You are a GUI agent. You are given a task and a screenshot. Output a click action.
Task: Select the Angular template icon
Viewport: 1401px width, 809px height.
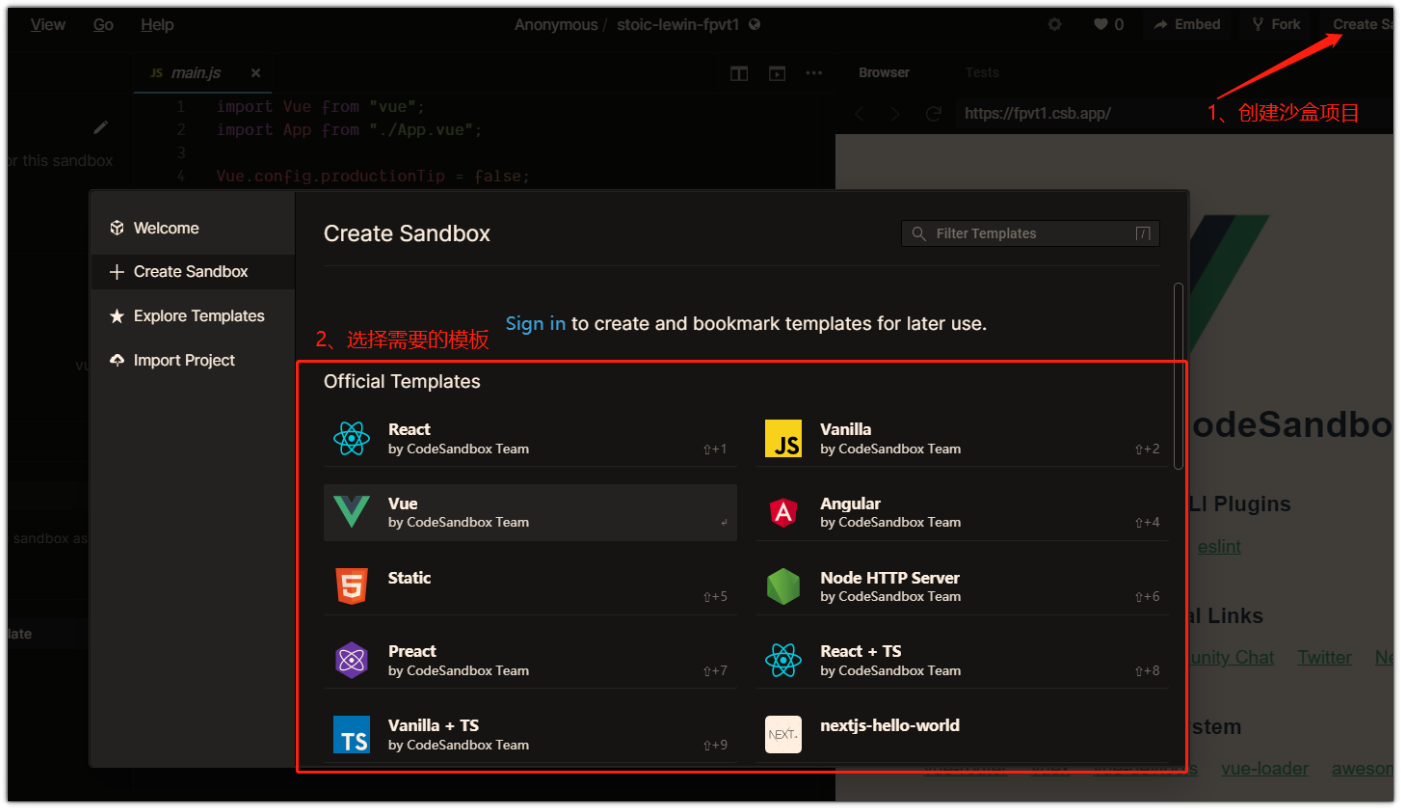(783, 512)
